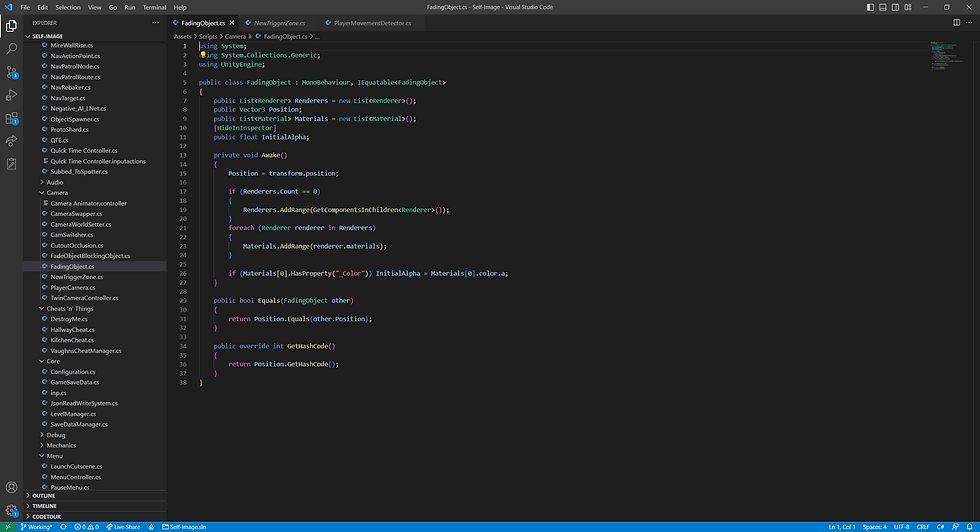The width and height of the screenshot is (980, 532).
Task: Click the Synchronize Changes status bar icon
Action: click(x=63, y=527)
